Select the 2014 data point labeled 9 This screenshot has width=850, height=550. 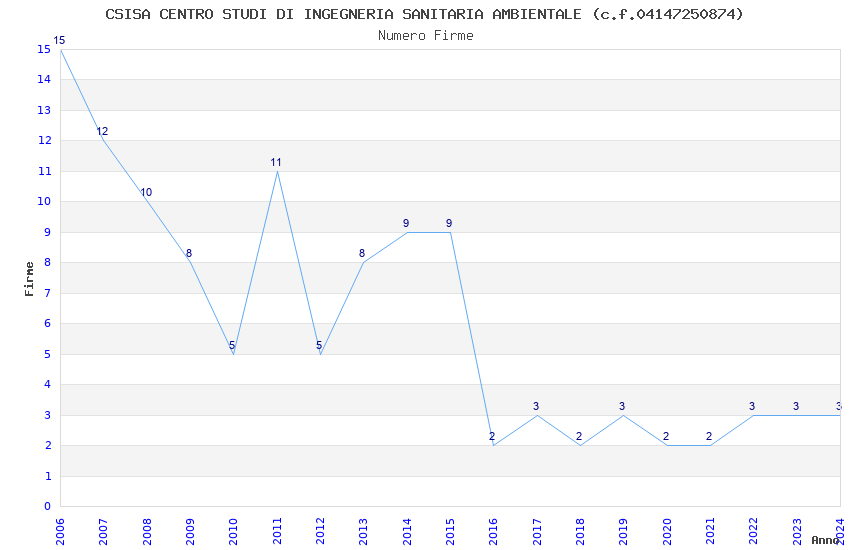point(407,232)
